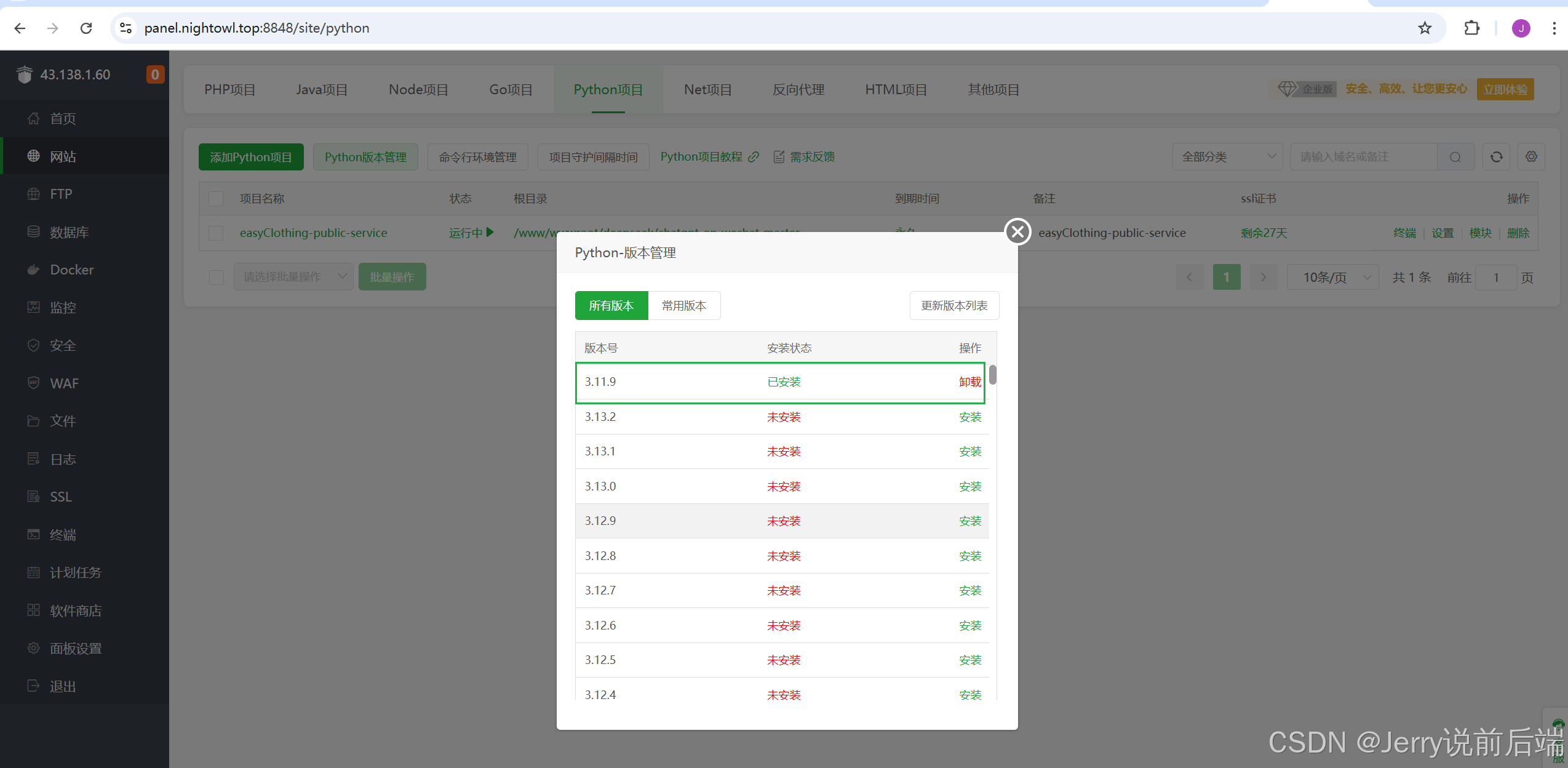Toggle the select-all header checkbox

(216, 199)
